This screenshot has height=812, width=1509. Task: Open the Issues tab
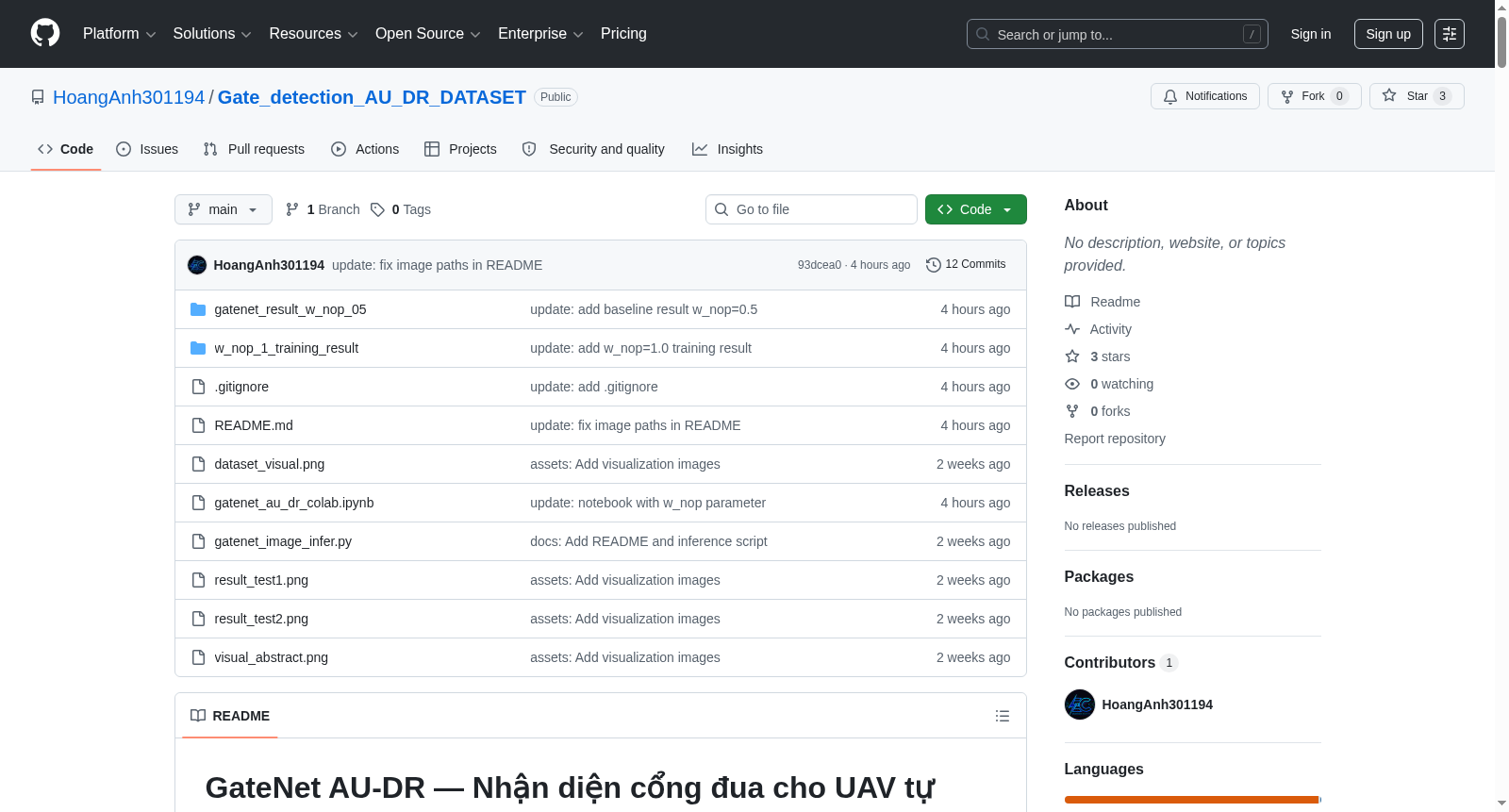click(147, 149)
